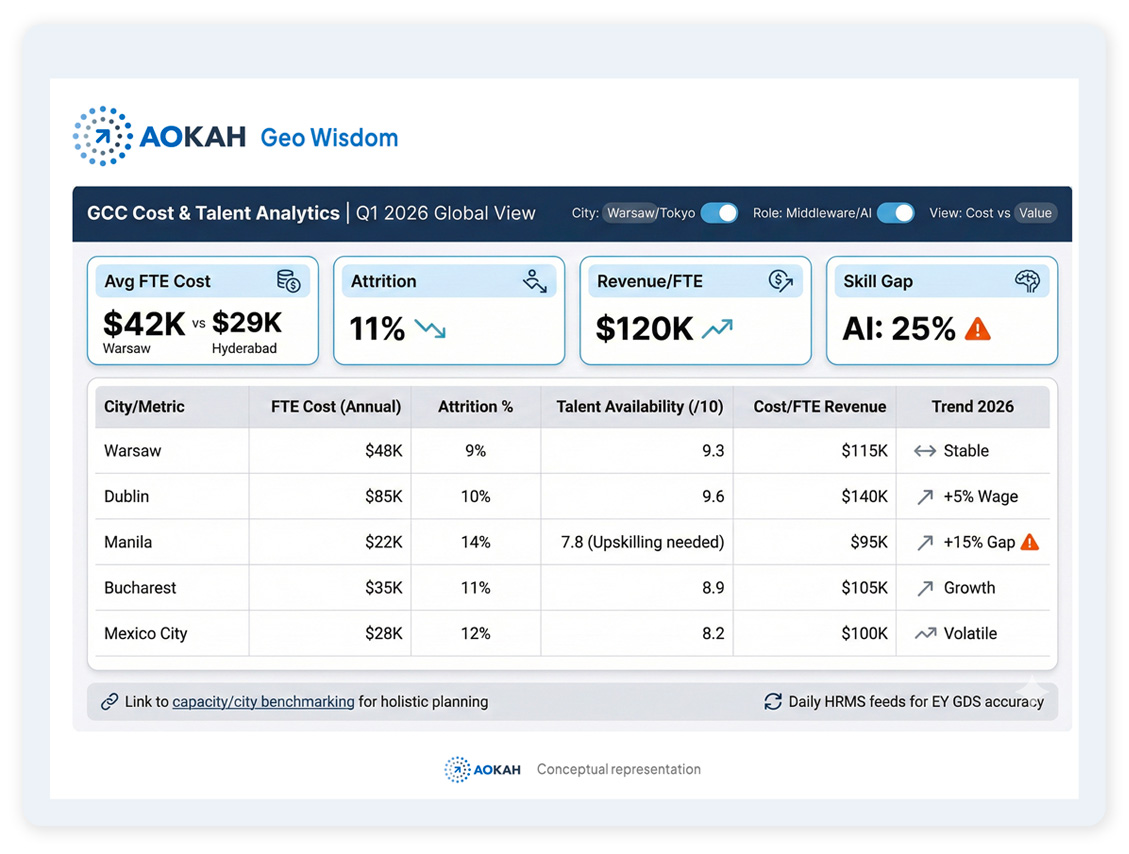Open the capacity/city benchmarking link
Viewport: 1129px width, 854px height.
tap(264, 701)
